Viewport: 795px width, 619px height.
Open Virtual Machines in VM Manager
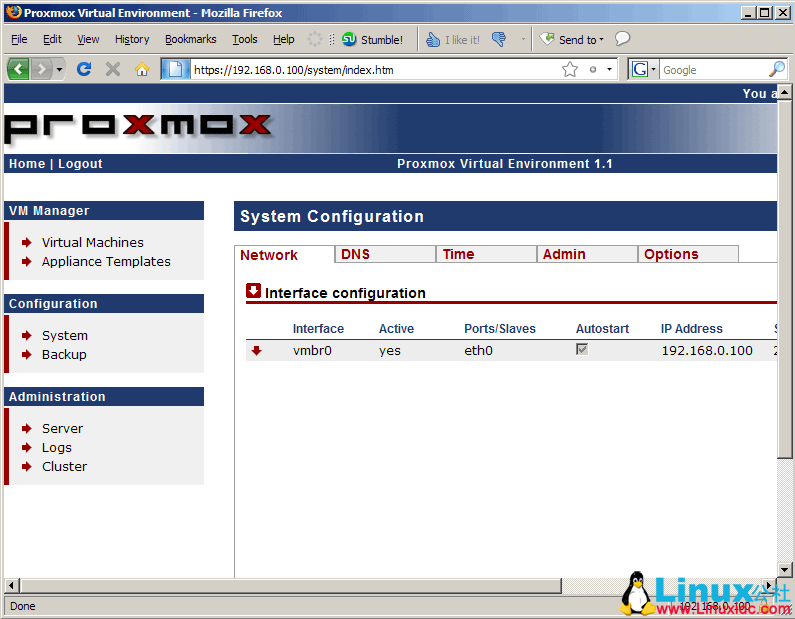pyautogui.click(x=93, y=242)
